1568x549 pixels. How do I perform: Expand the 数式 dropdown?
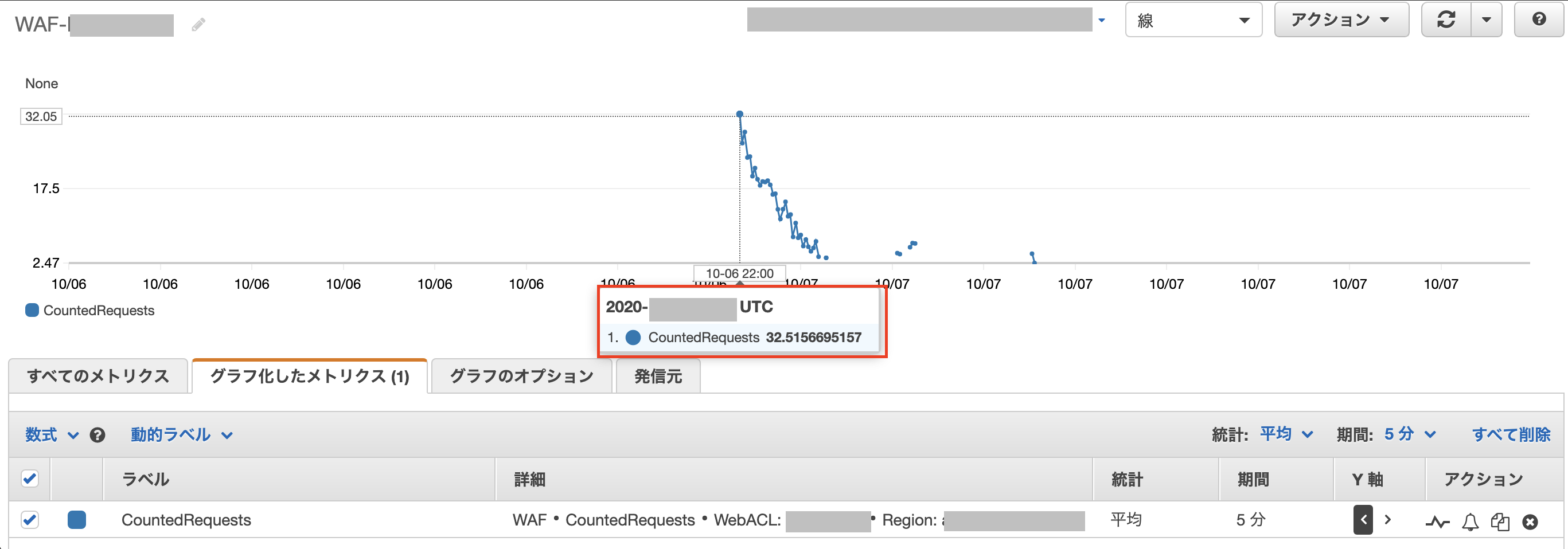point(52,435)
